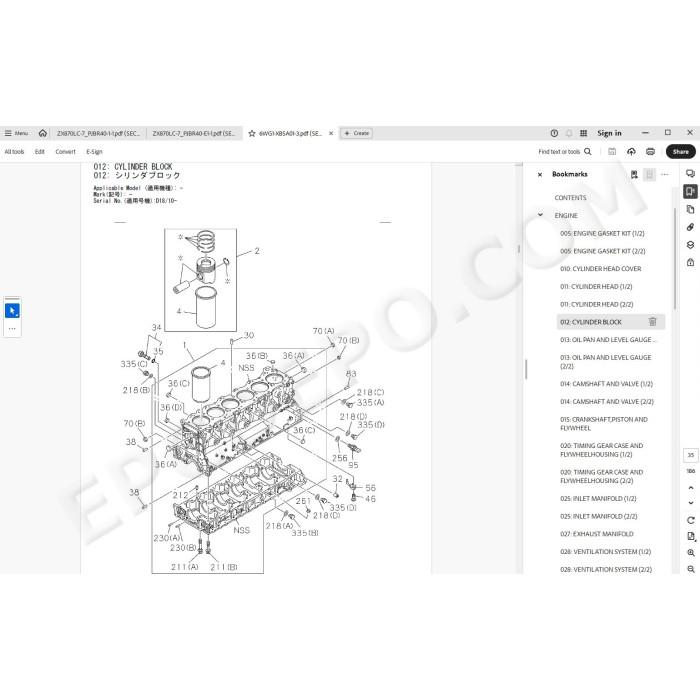Open the ENGINE bookmark
Image resolution: width=700 pixels, height=700 pixels.
coord(566,215)
